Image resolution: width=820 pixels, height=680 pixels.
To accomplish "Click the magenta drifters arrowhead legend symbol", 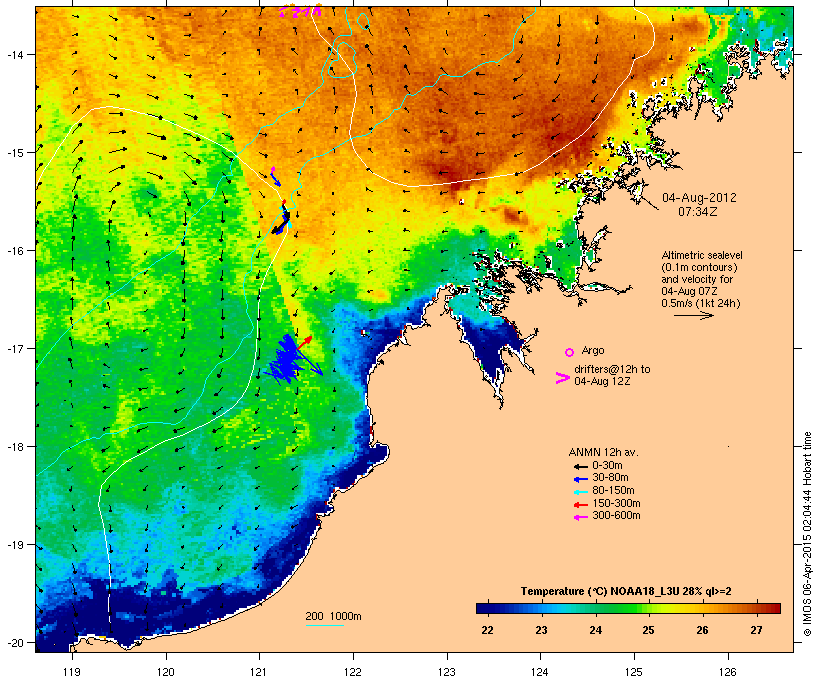I will coord(562,378).
